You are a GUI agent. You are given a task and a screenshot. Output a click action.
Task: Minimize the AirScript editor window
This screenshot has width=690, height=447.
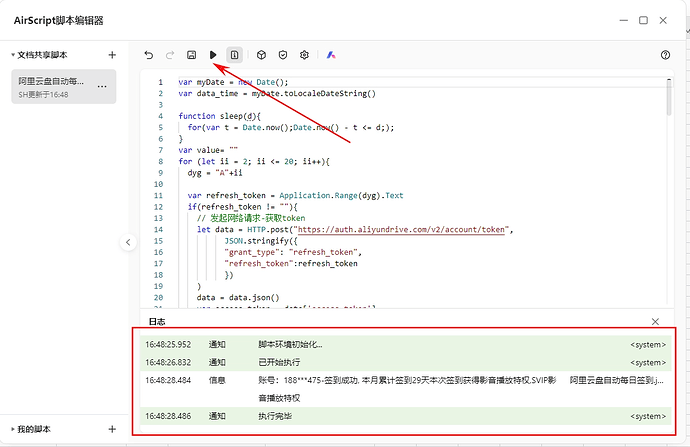(x=624, y=20)
